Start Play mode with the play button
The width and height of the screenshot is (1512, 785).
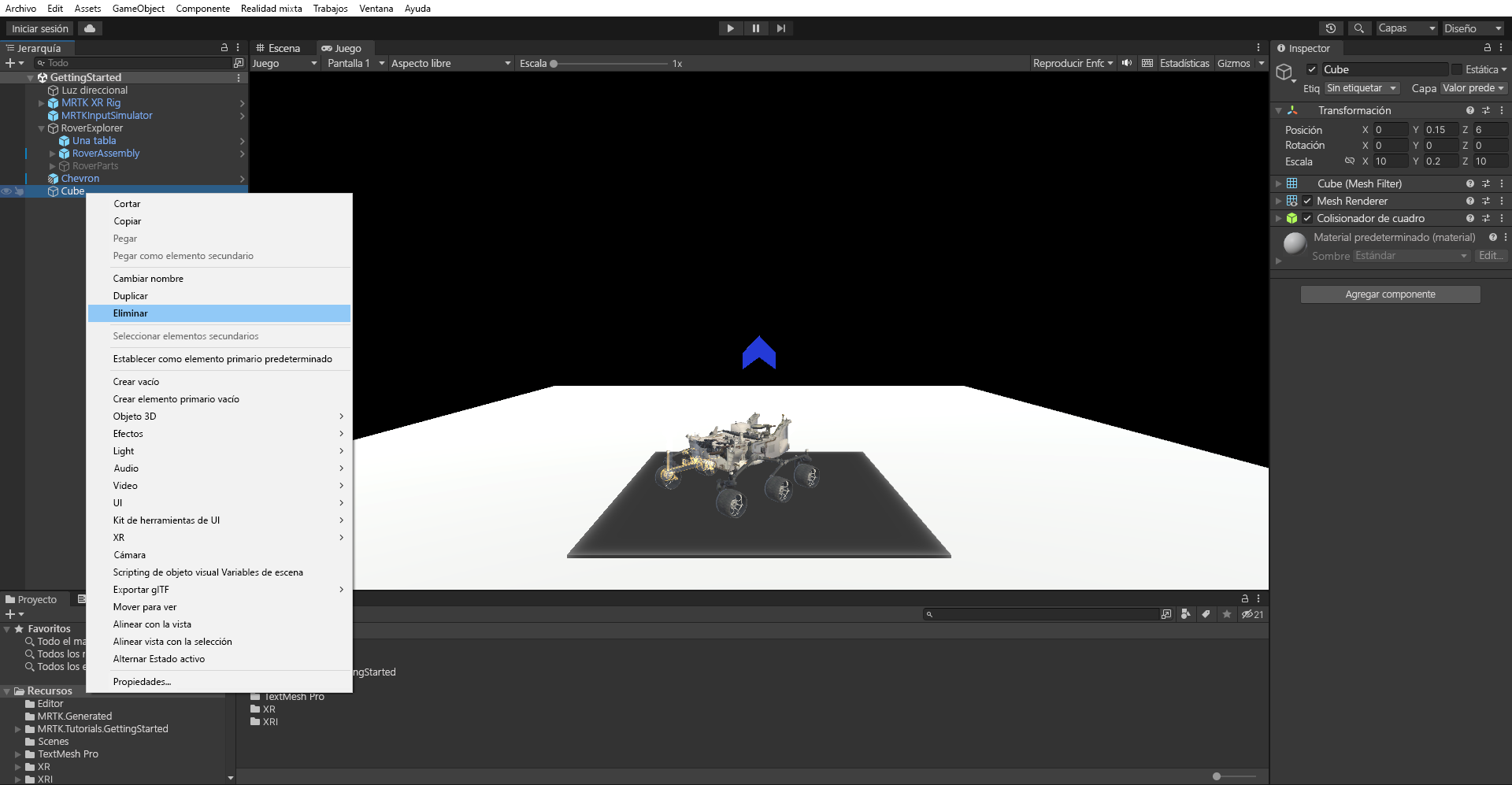click(x=731, y=28)
